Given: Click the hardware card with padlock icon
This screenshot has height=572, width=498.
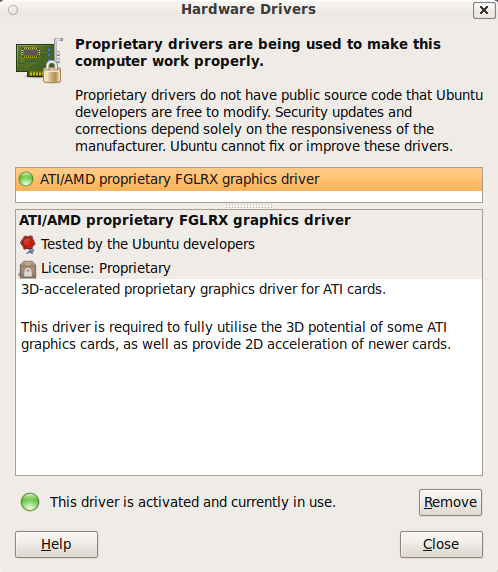Looking at the screenshot, I should 39,60.
